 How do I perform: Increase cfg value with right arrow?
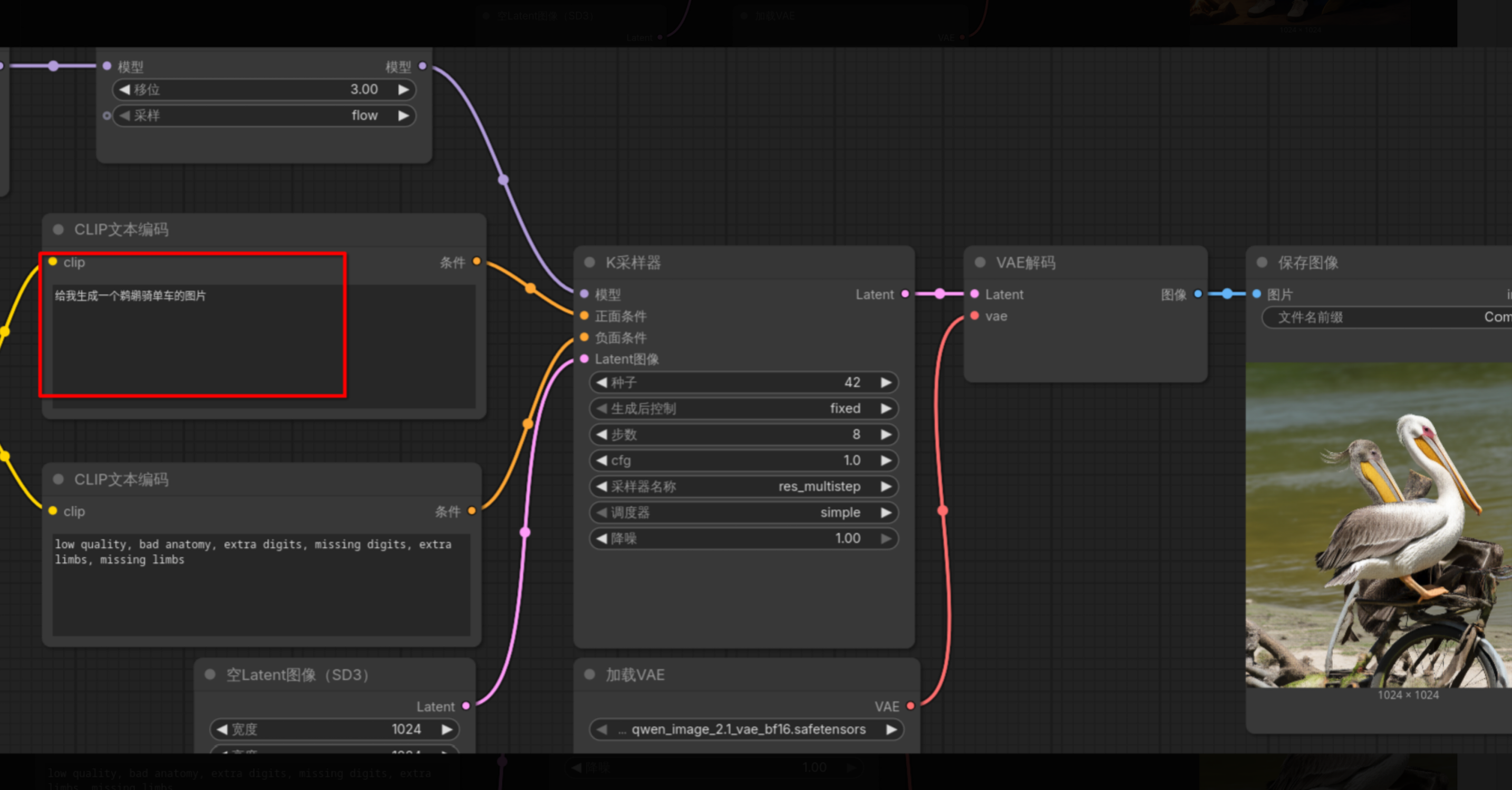[x=886, y=460]
